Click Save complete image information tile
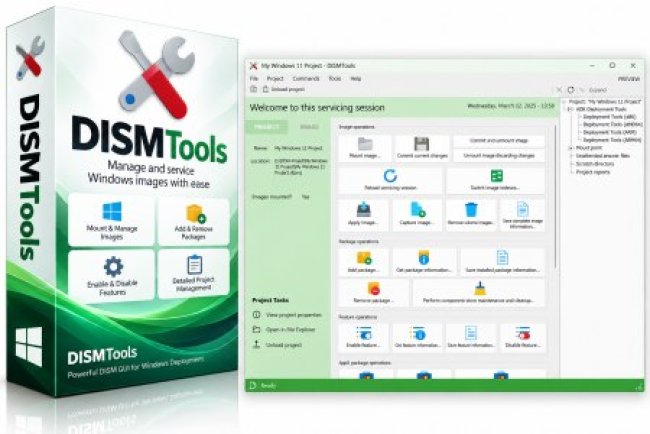The image size is (650, 434). pyautogui.click(x=522, y=215)
